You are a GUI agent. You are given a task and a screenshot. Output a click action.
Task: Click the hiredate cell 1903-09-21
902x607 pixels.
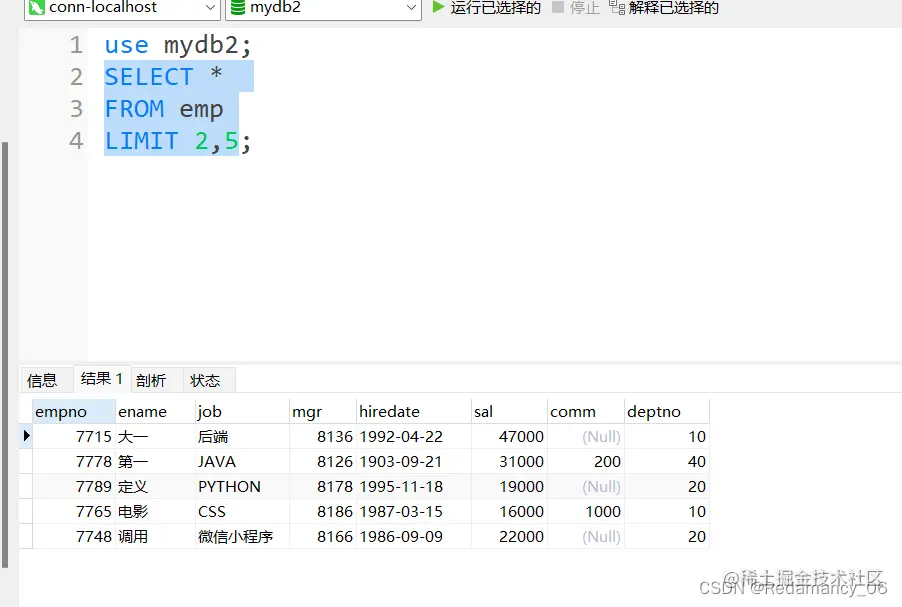pyautogui.click(x=414, y=461)
